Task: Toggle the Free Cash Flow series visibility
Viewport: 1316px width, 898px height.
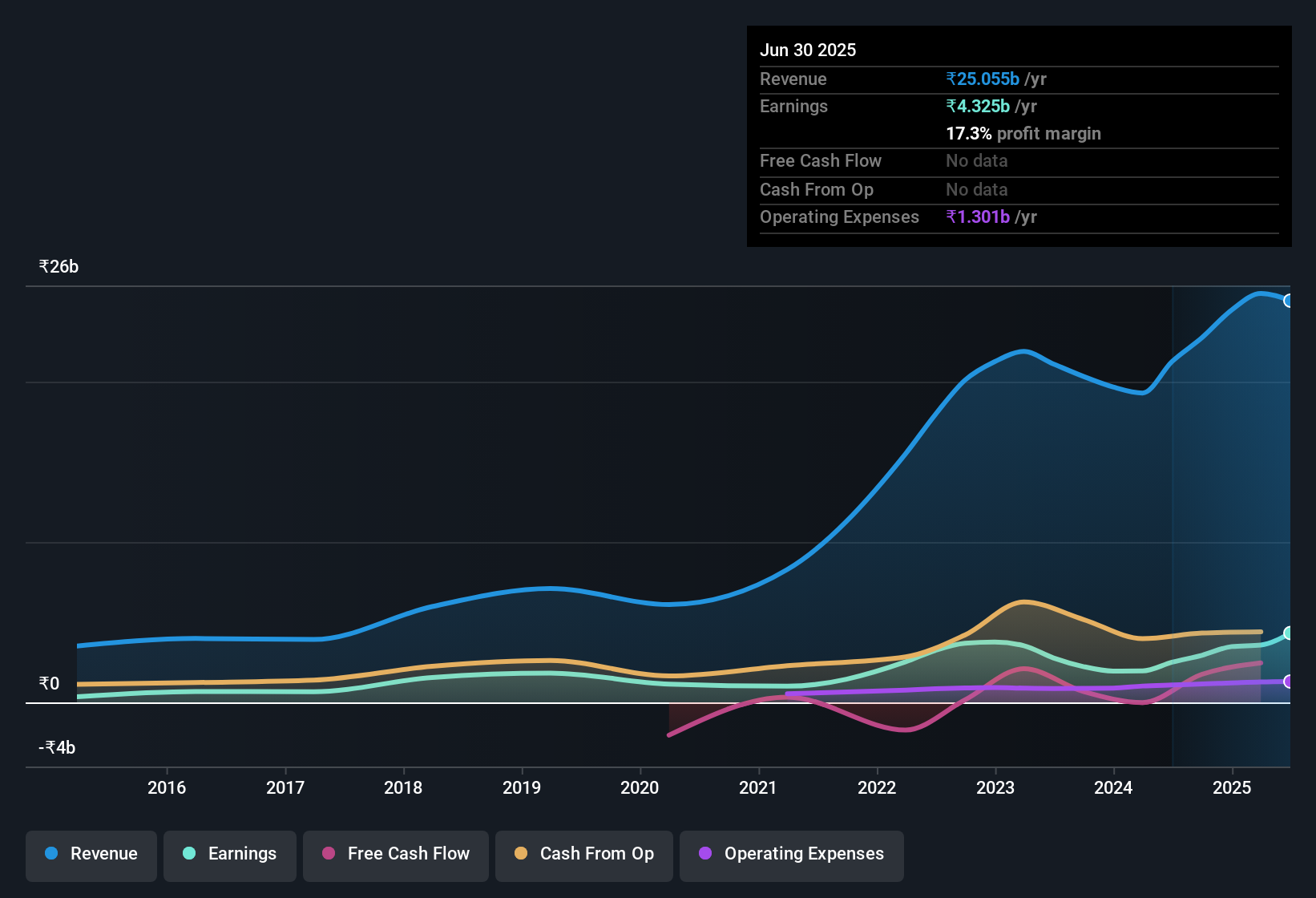Action: tap(395, 854)
